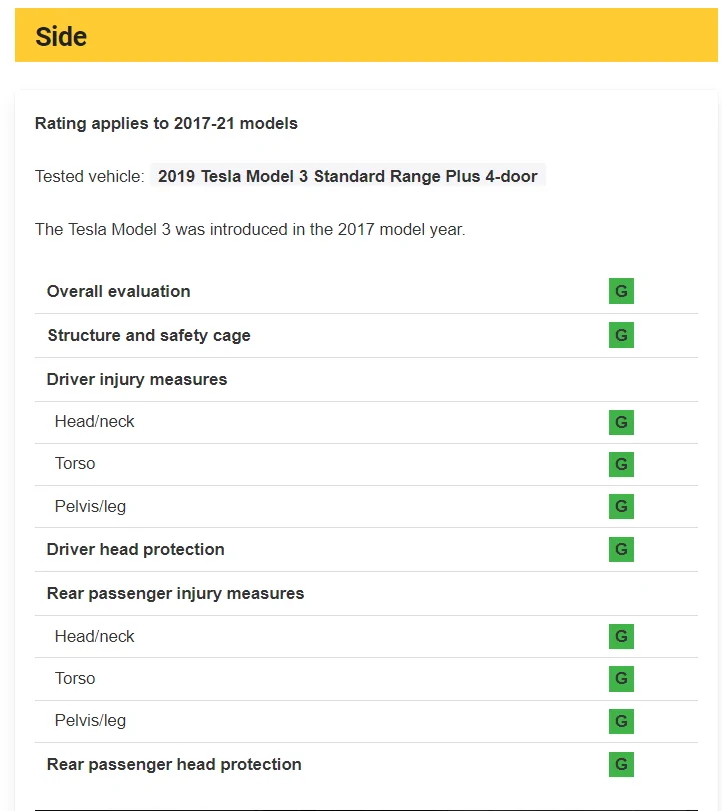Select the Overall evaluation row label

(118, 291)
